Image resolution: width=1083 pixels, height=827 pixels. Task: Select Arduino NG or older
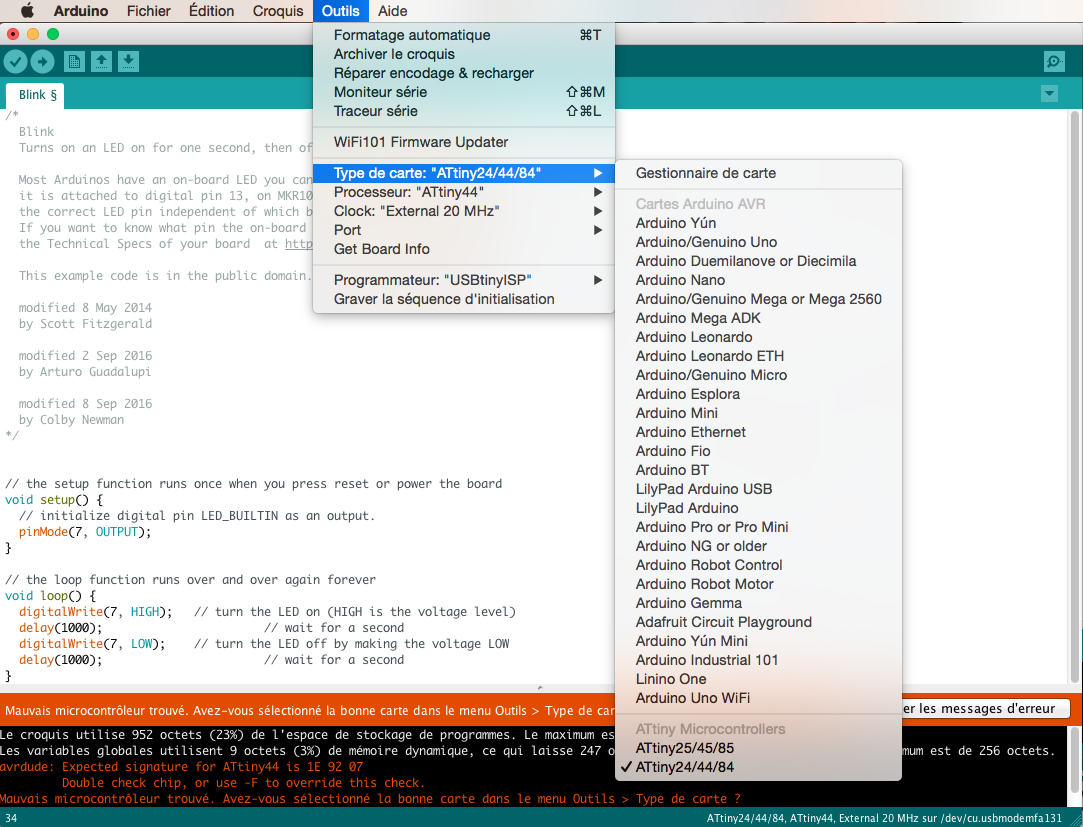(x=758, y=546)
